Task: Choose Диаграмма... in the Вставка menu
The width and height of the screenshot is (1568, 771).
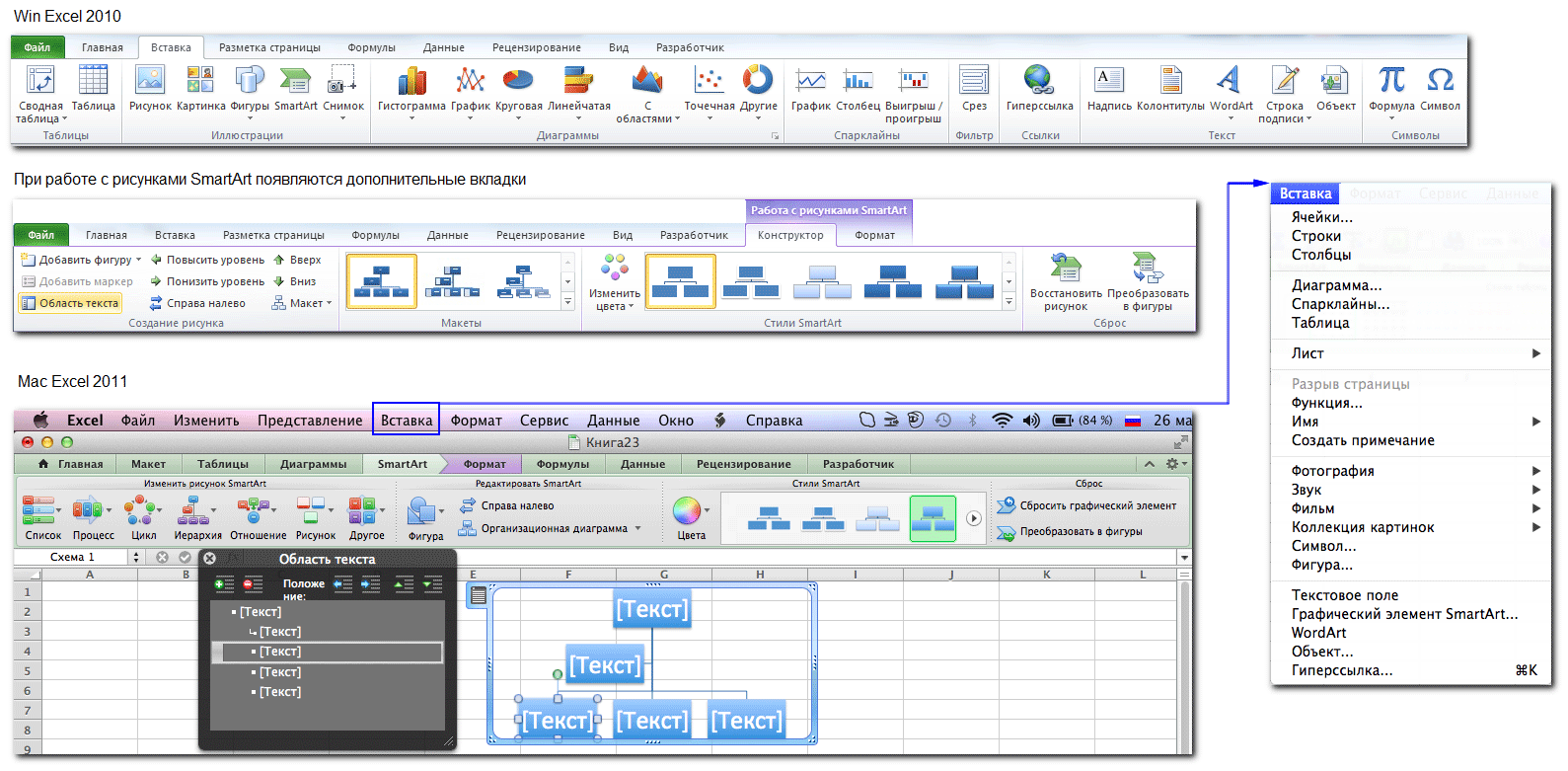Action: [1336, 284]
